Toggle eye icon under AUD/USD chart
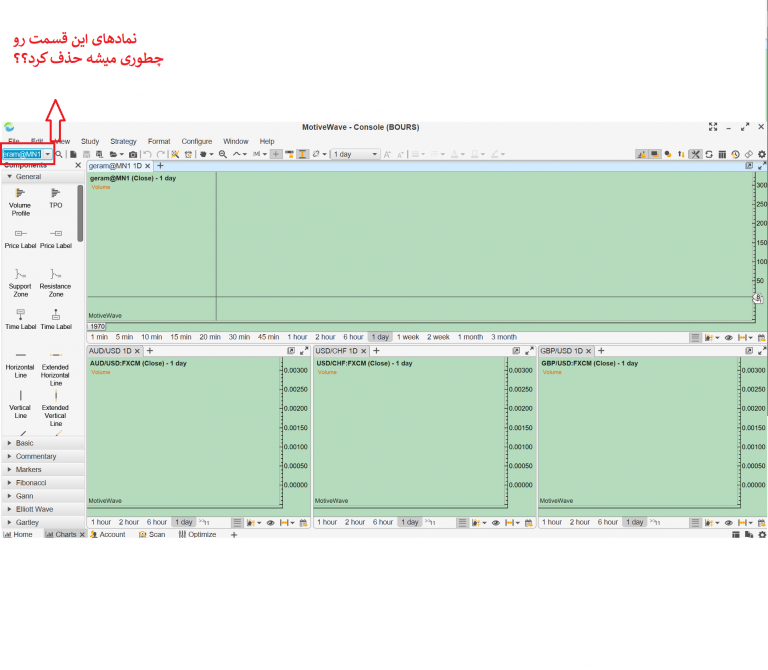The height and width of the screenshot is (670, 768). 270,523
